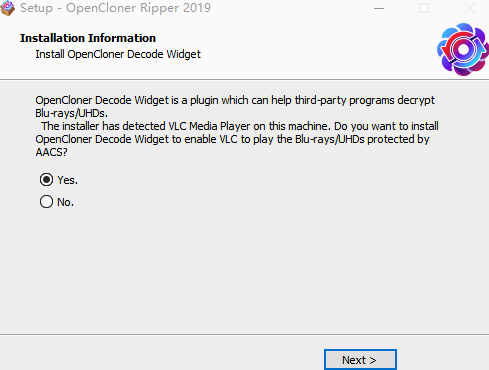The width and height of the screenshot is (489, 370).
Task: Click the greyed-out maximize window icon
Action: (x=424, y=8)
